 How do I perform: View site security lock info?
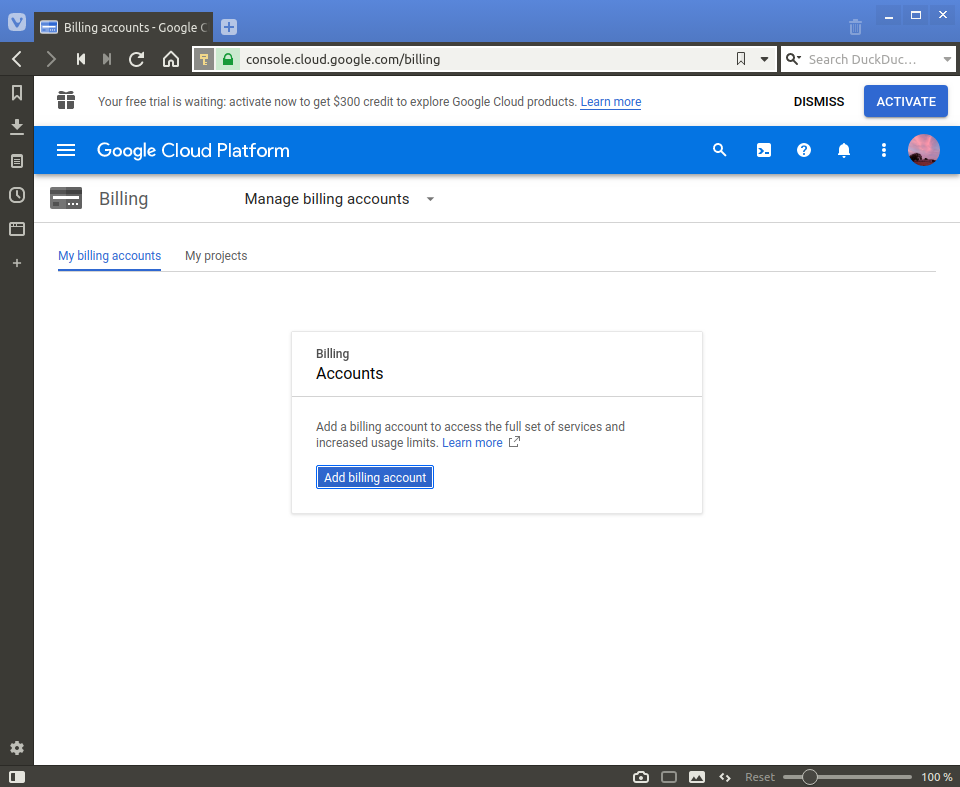(x=228, y=59)
